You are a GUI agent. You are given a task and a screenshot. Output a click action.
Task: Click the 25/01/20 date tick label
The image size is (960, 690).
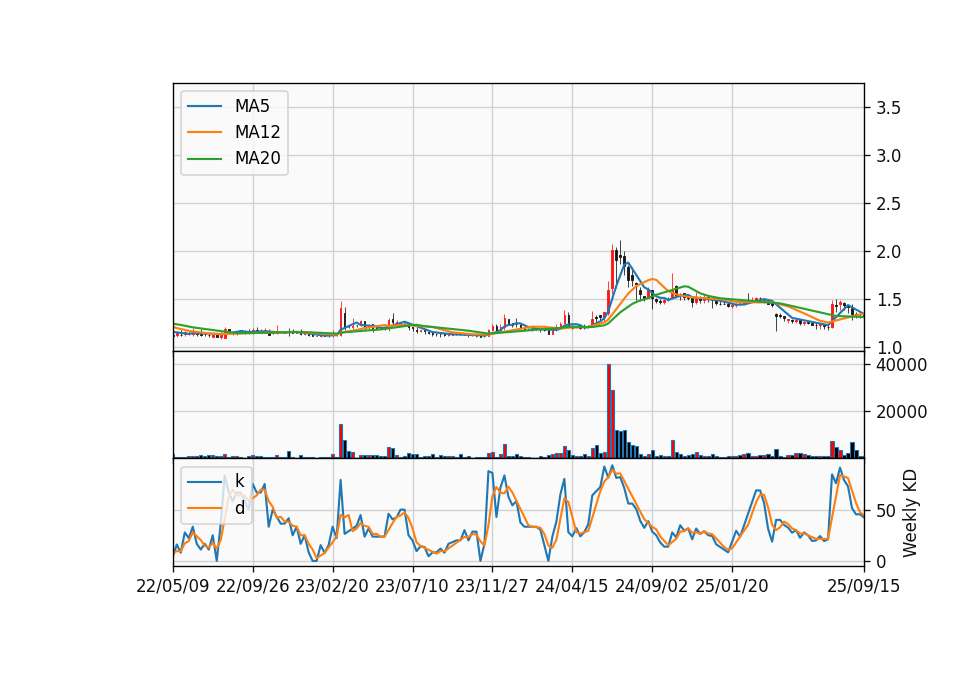(x=732, y=586)
